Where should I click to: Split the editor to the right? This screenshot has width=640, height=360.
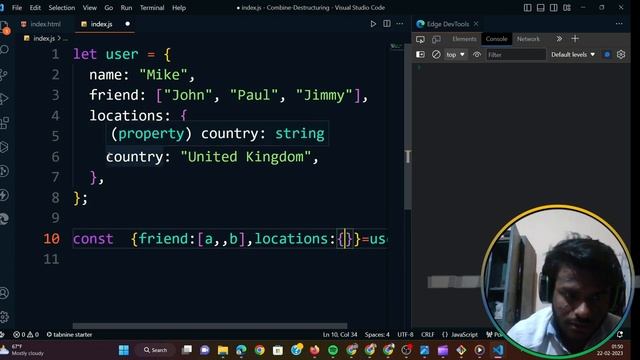pyautogui.click(x=387, y=24)
